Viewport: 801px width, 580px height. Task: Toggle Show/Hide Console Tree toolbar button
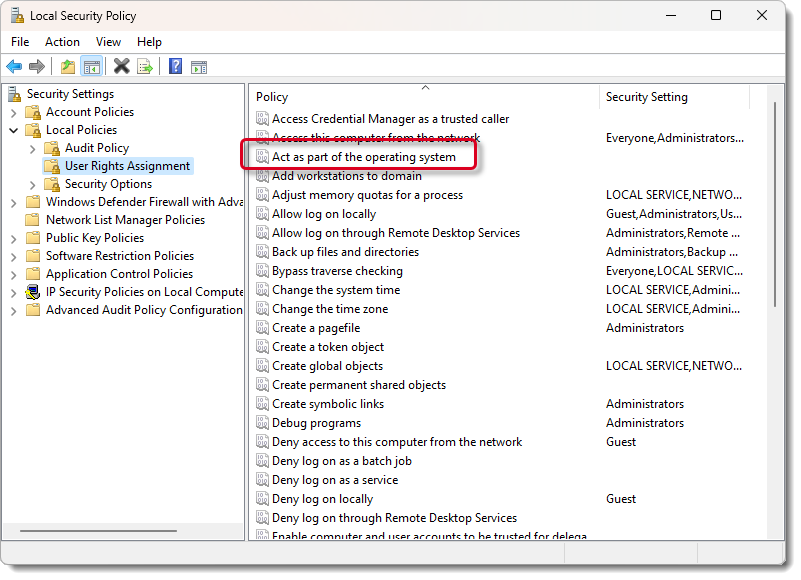[x=91, y=67]
